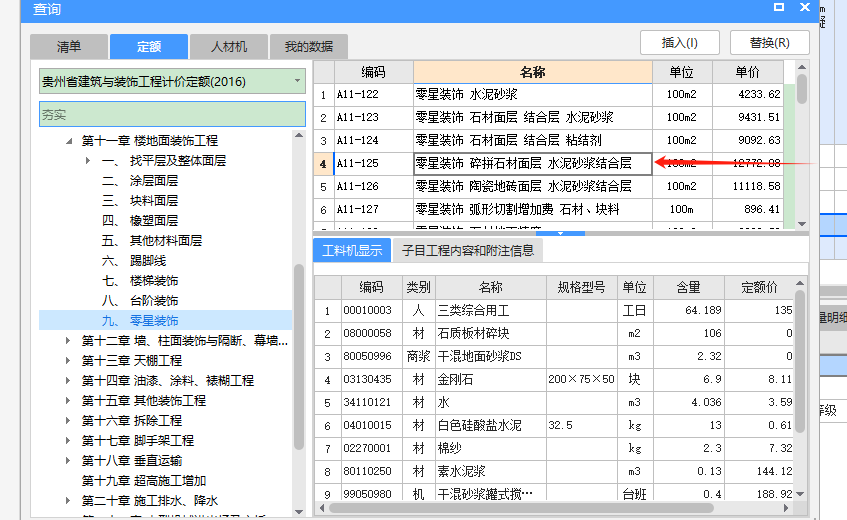This screenshot has width=847, height=520.
Task: Expand 第十四章 油漆、涂料、裱糊工程 node
Action: pyautogui.click(x=68, y=381)
